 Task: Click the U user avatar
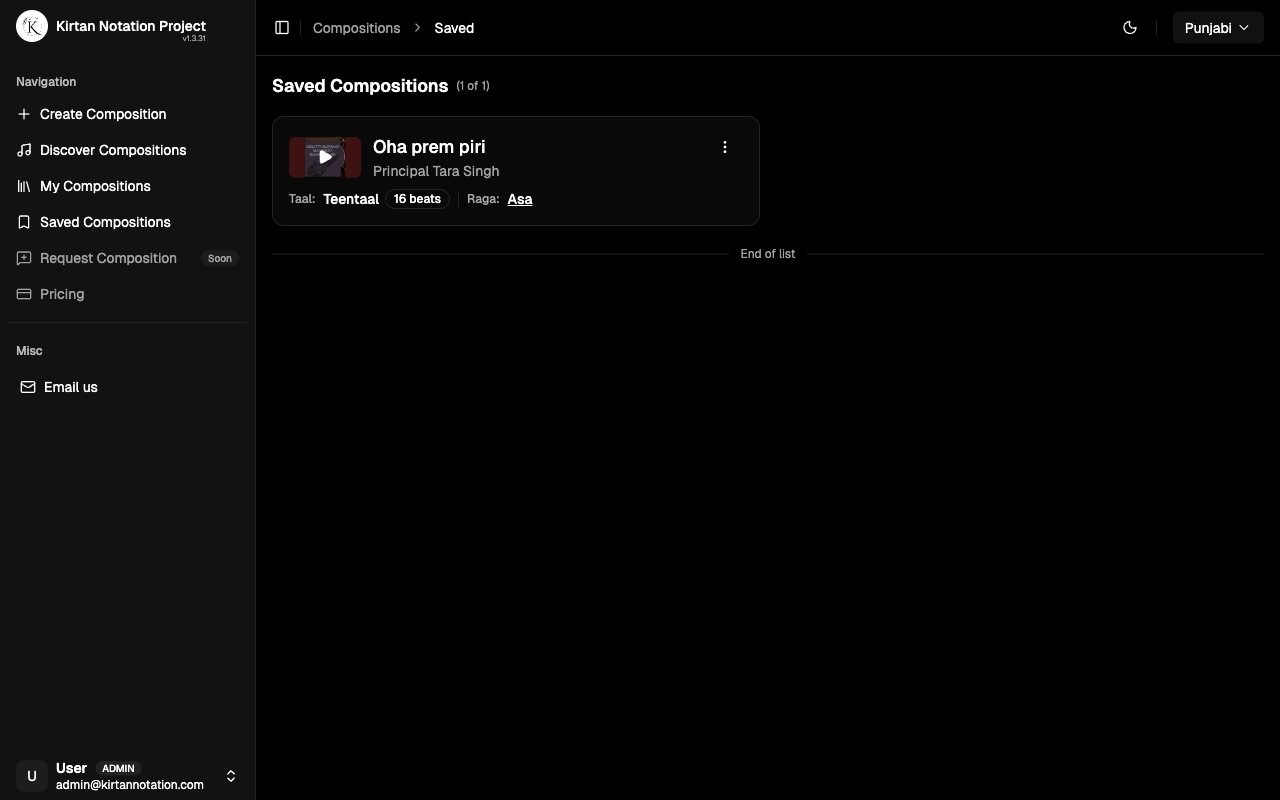coord(32,776)
